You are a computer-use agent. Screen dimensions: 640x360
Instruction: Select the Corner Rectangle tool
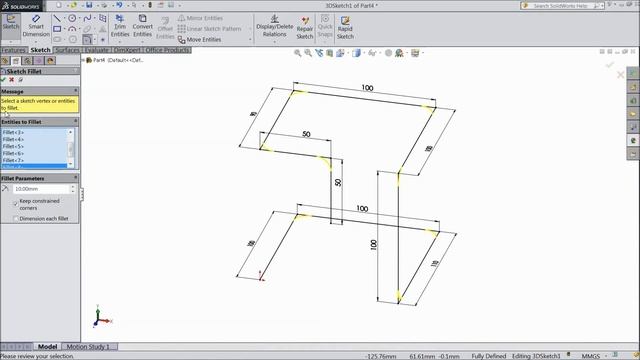57,29
